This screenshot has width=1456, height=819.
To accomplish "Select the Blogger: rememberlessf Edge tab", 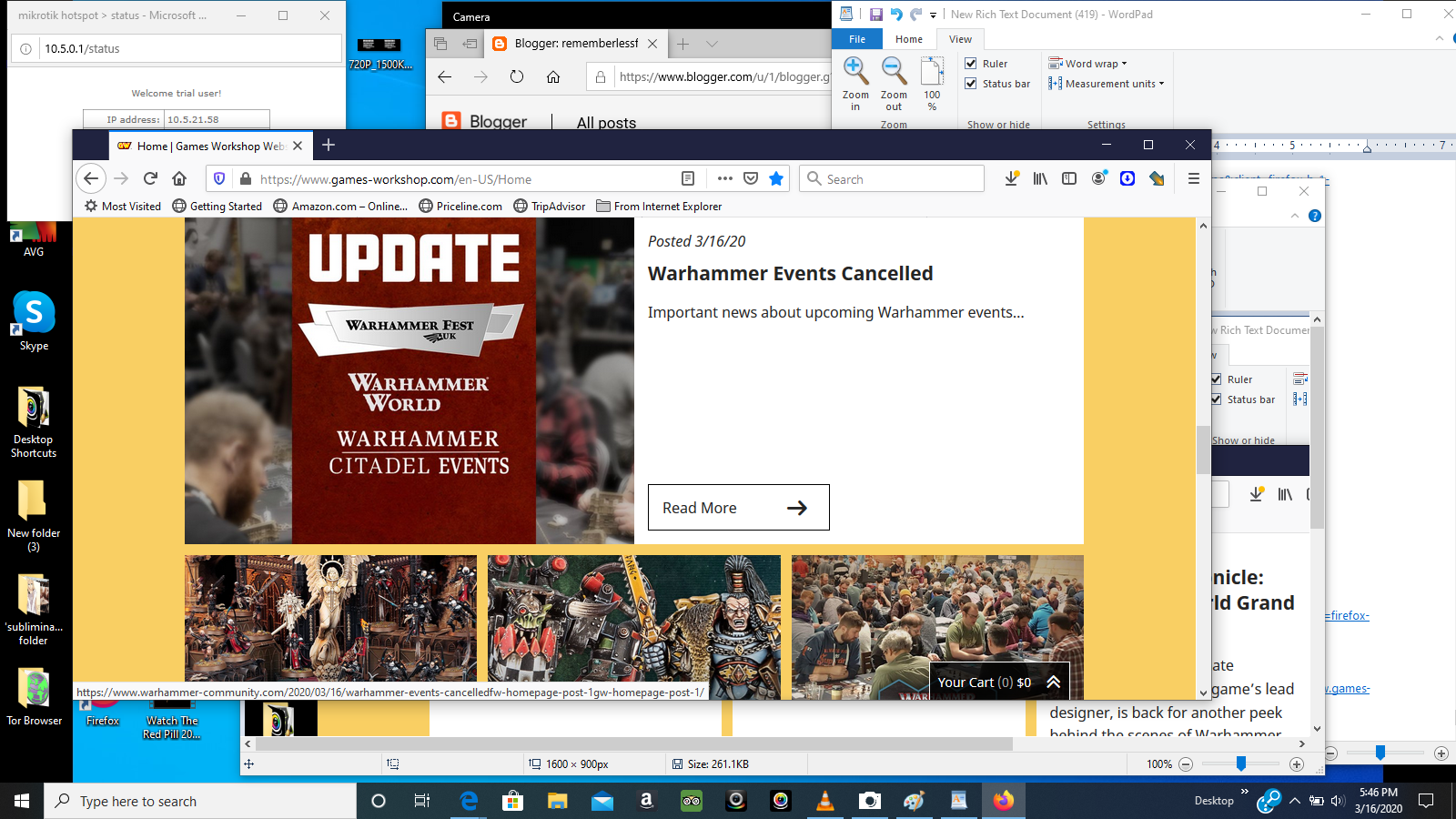I will pyautogui.click(x=576, y=44).
